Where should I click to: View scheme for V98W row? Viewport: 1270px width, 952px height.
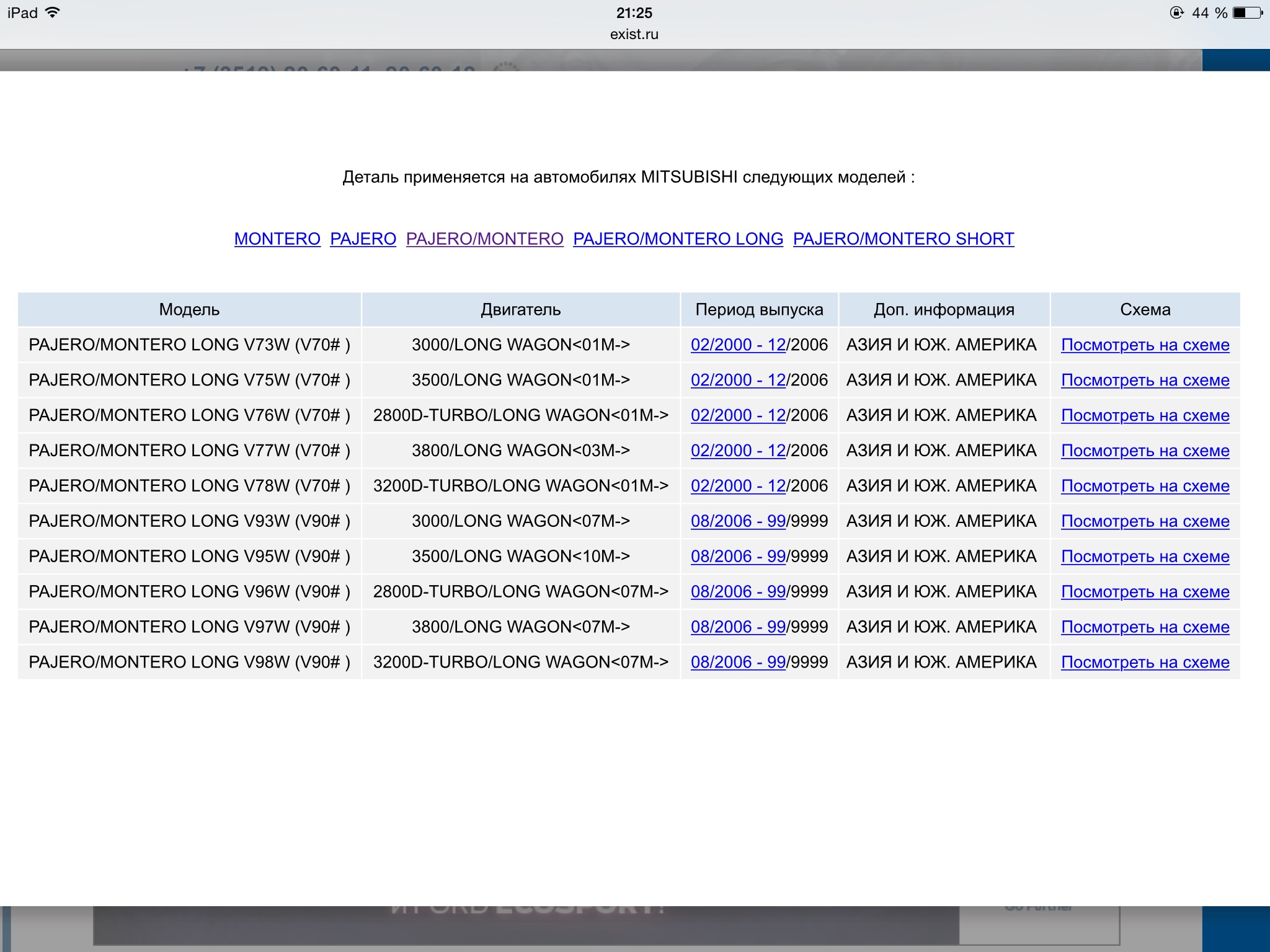pyautogui.click(x=1145, y=662)
